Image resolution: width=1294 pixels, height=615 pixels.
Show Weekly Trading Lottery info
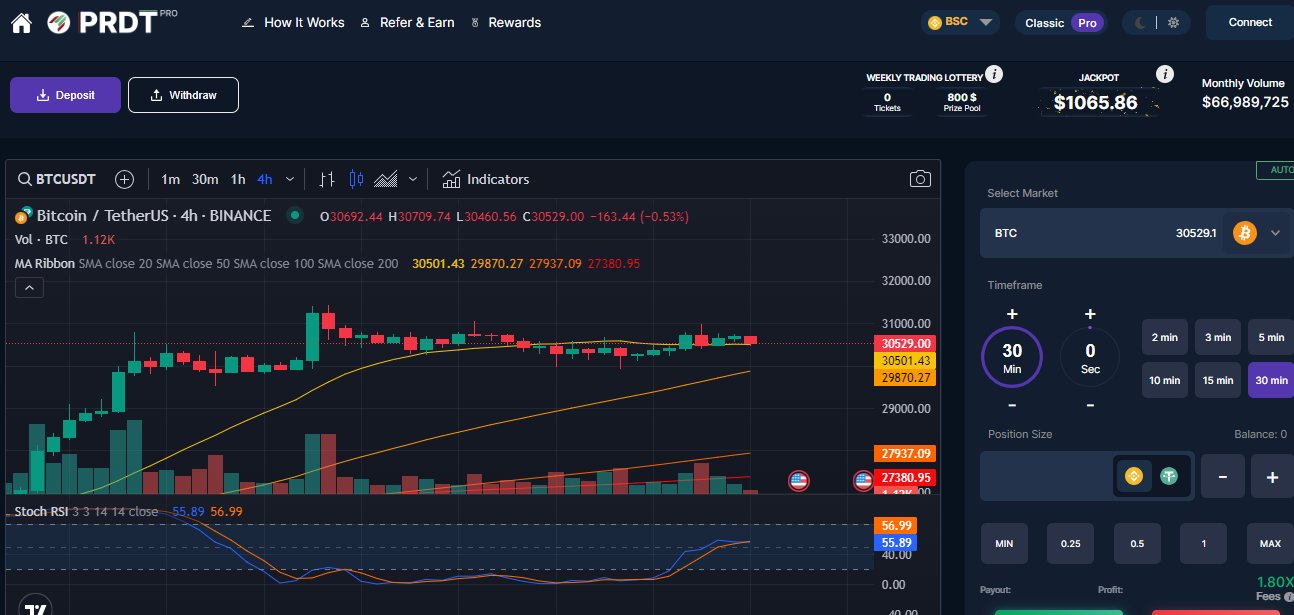(x=993, y=74)
